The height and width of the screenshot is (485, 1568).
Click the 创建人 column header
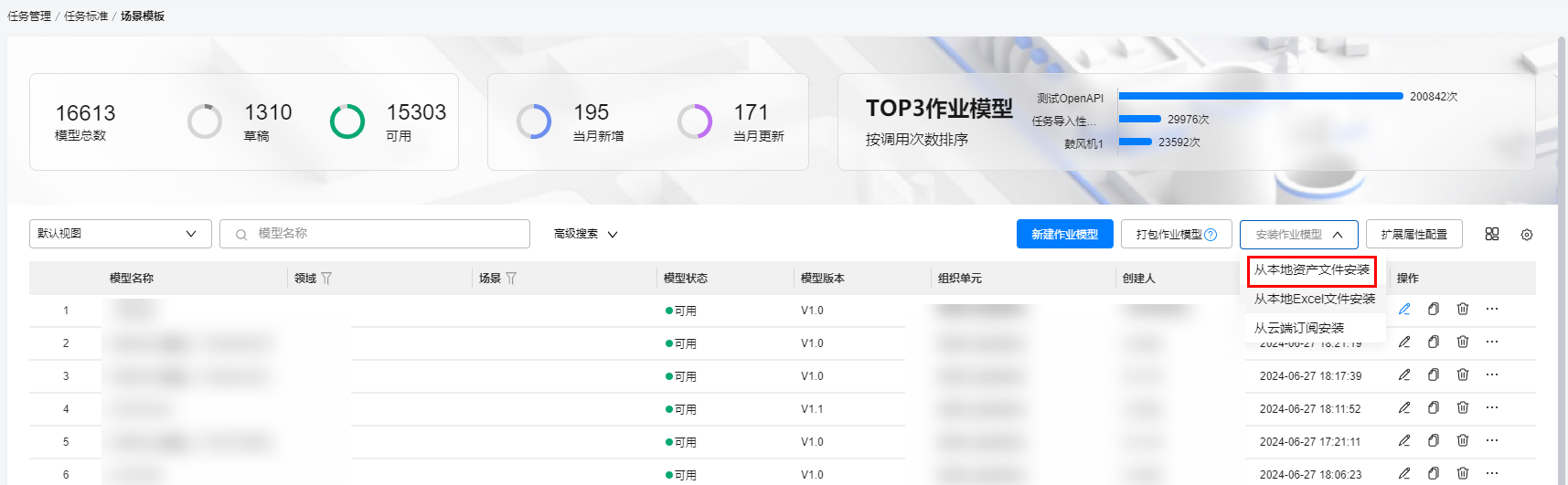tap(1139, 279)
